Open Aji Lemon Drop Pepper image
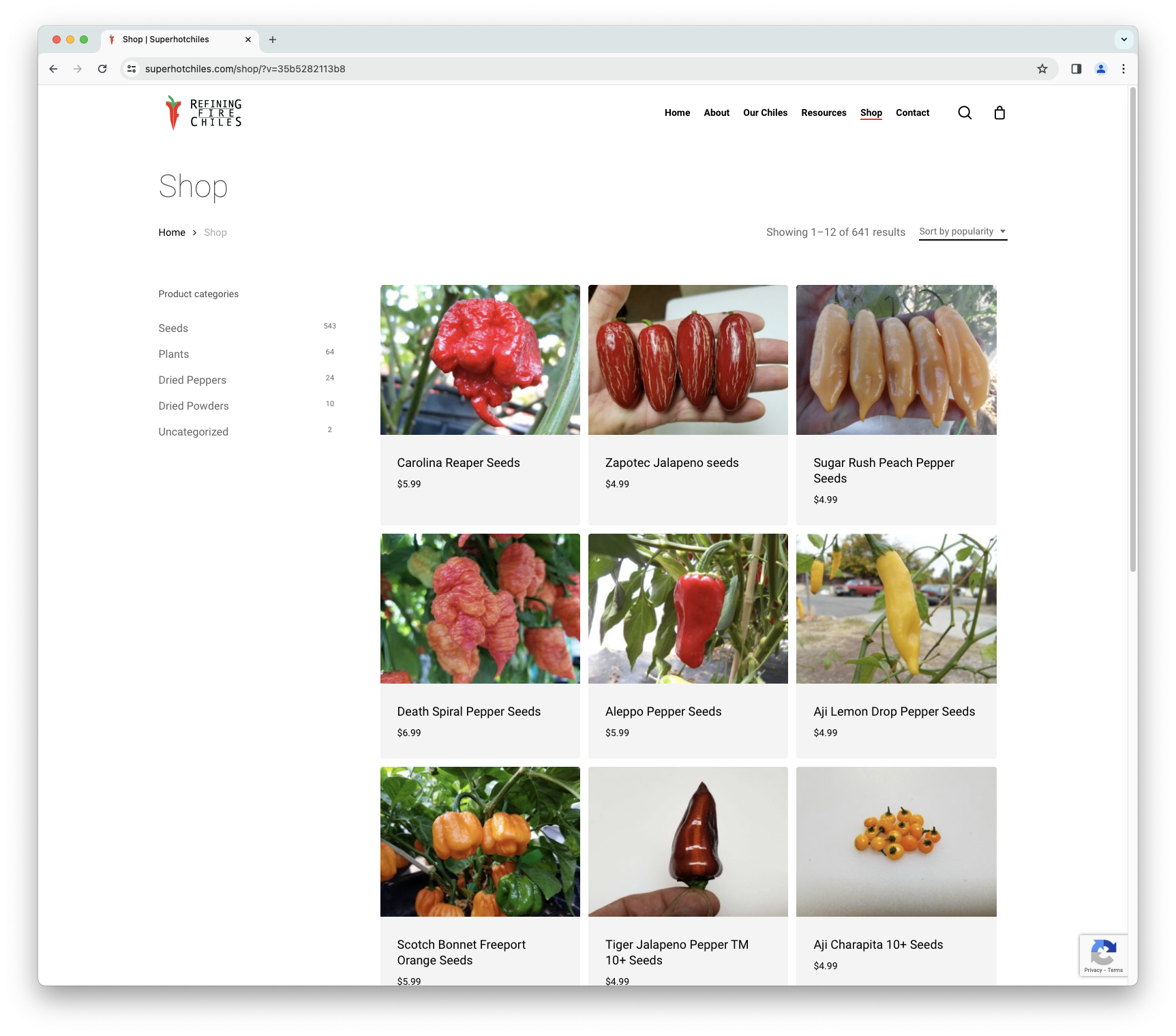The height and width of the screenshot is (1036, 1176). (896, 609)
